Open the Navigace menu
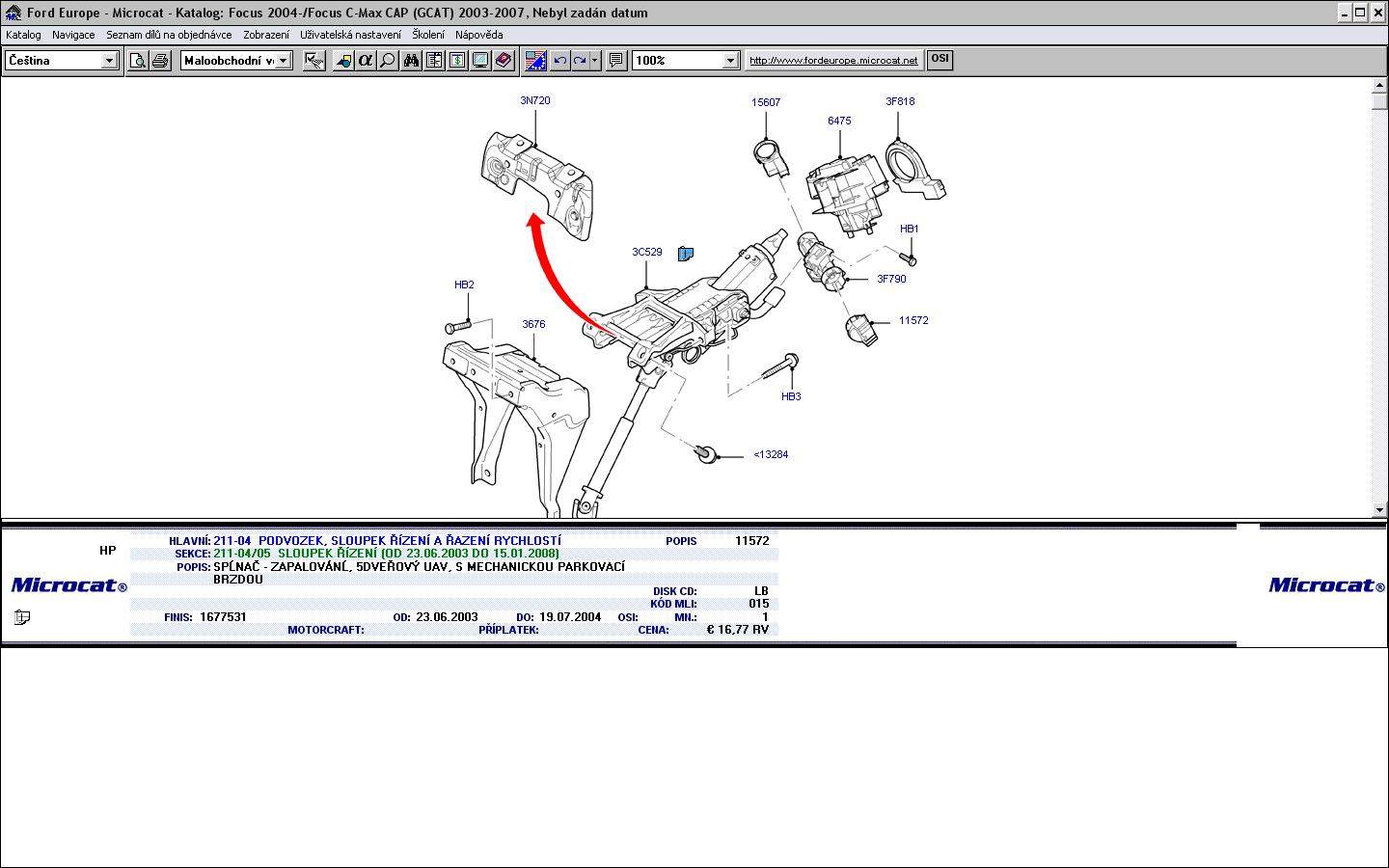 (x=73, y=35)
